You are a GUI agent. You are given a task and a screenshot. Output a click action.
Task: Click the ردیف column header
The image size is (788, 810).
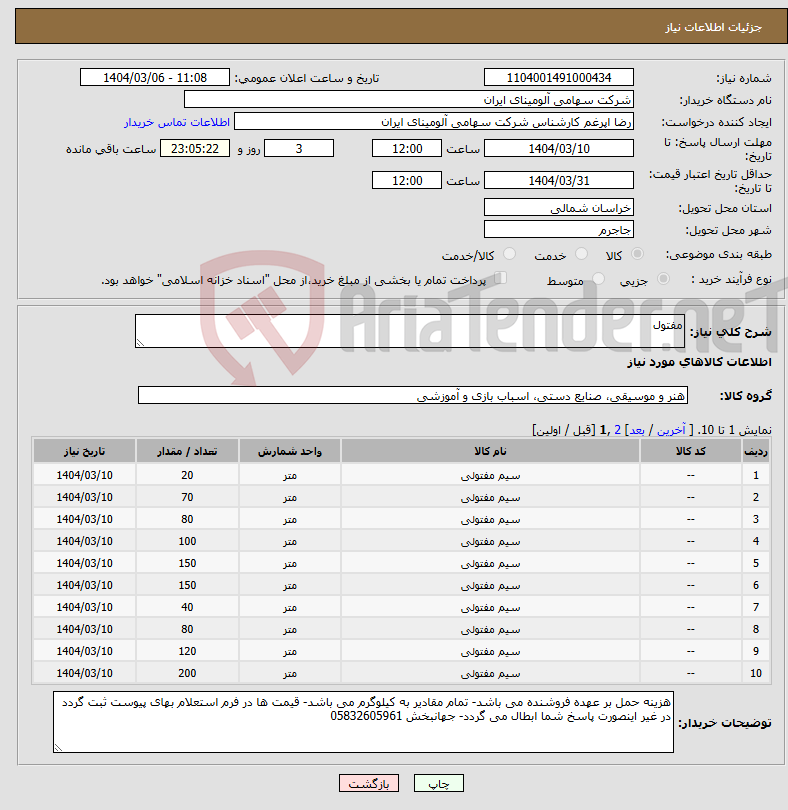[756, 451]
